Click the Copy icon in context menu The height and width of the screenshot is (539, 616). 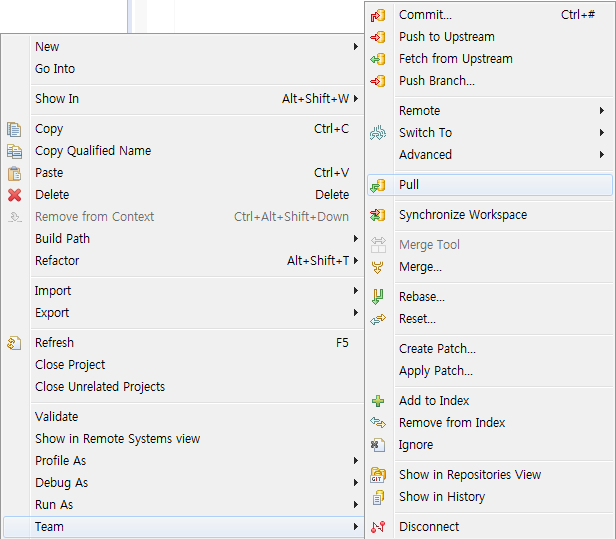tap(14, 129)
